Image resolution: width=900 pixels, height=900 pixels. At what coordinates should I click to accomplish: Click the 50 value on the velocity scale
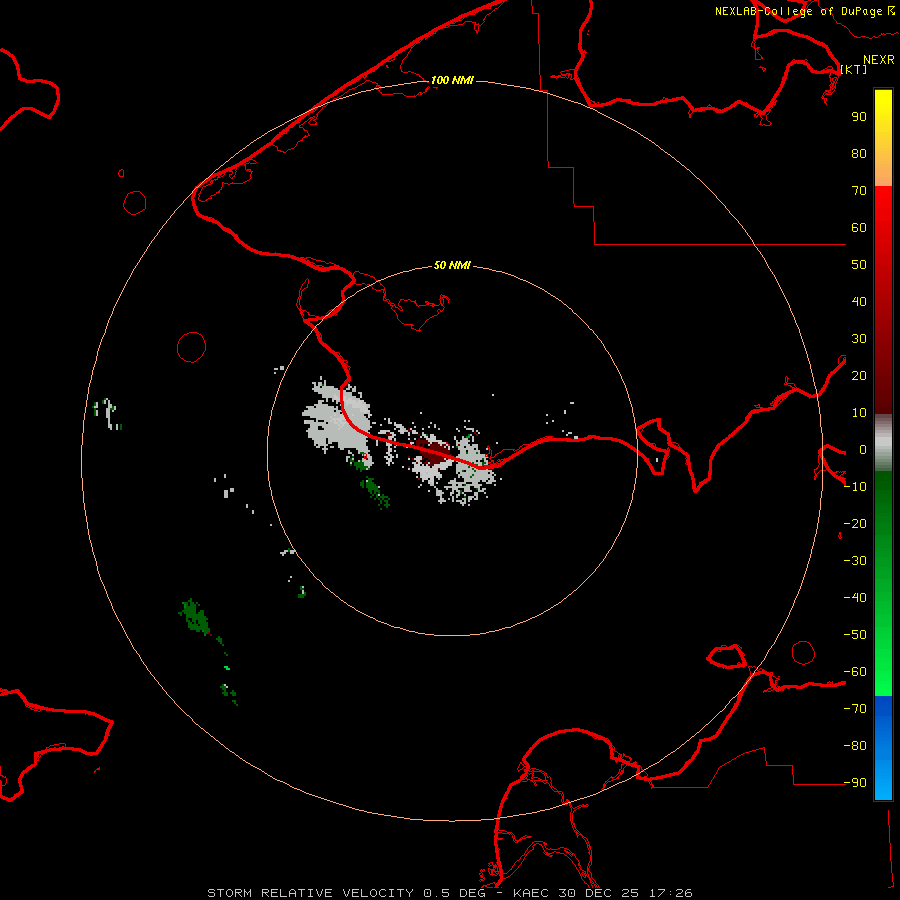point(859,265)
